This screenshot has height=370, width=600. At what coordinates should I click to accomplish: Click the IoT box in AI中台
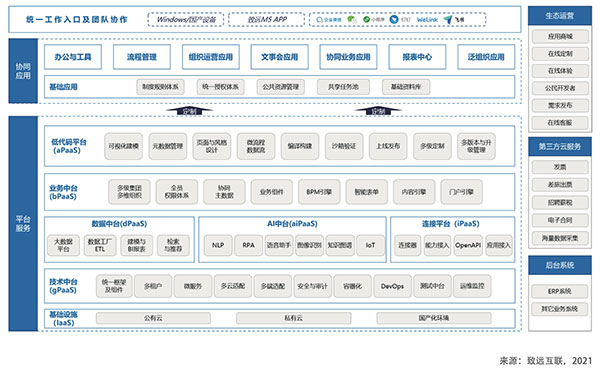(x=370, y=245)
